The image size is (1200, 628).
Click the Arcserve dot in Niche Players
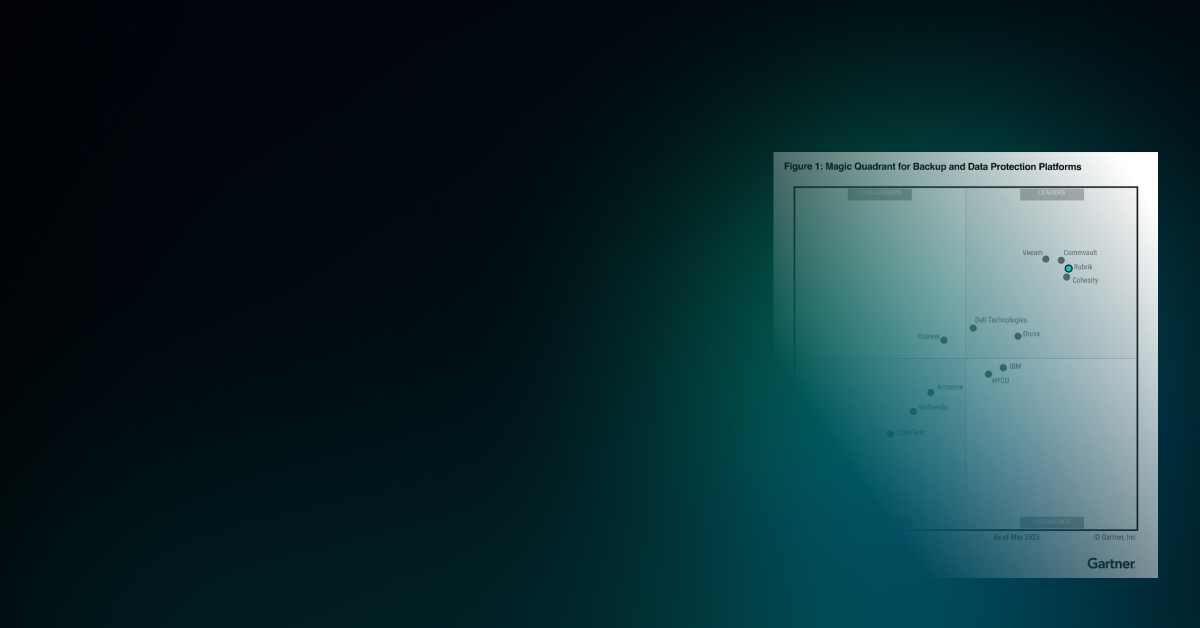click(x=931, y=391)
